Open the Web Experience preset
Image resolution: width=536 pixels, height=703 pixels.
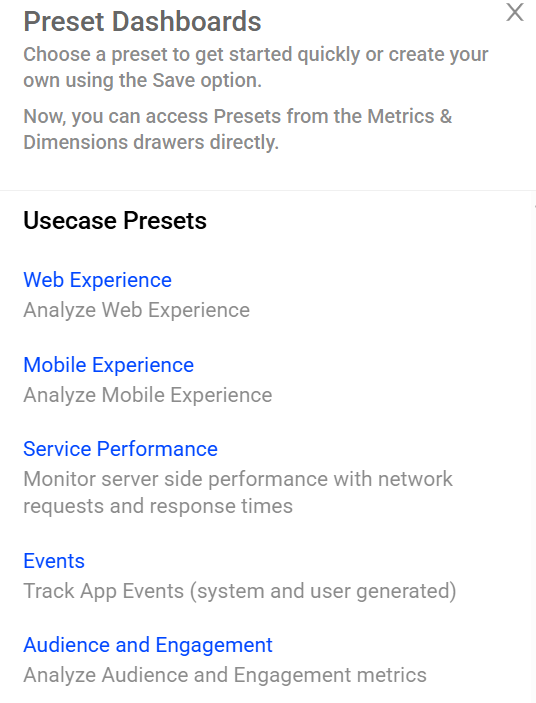click(97, 280)
